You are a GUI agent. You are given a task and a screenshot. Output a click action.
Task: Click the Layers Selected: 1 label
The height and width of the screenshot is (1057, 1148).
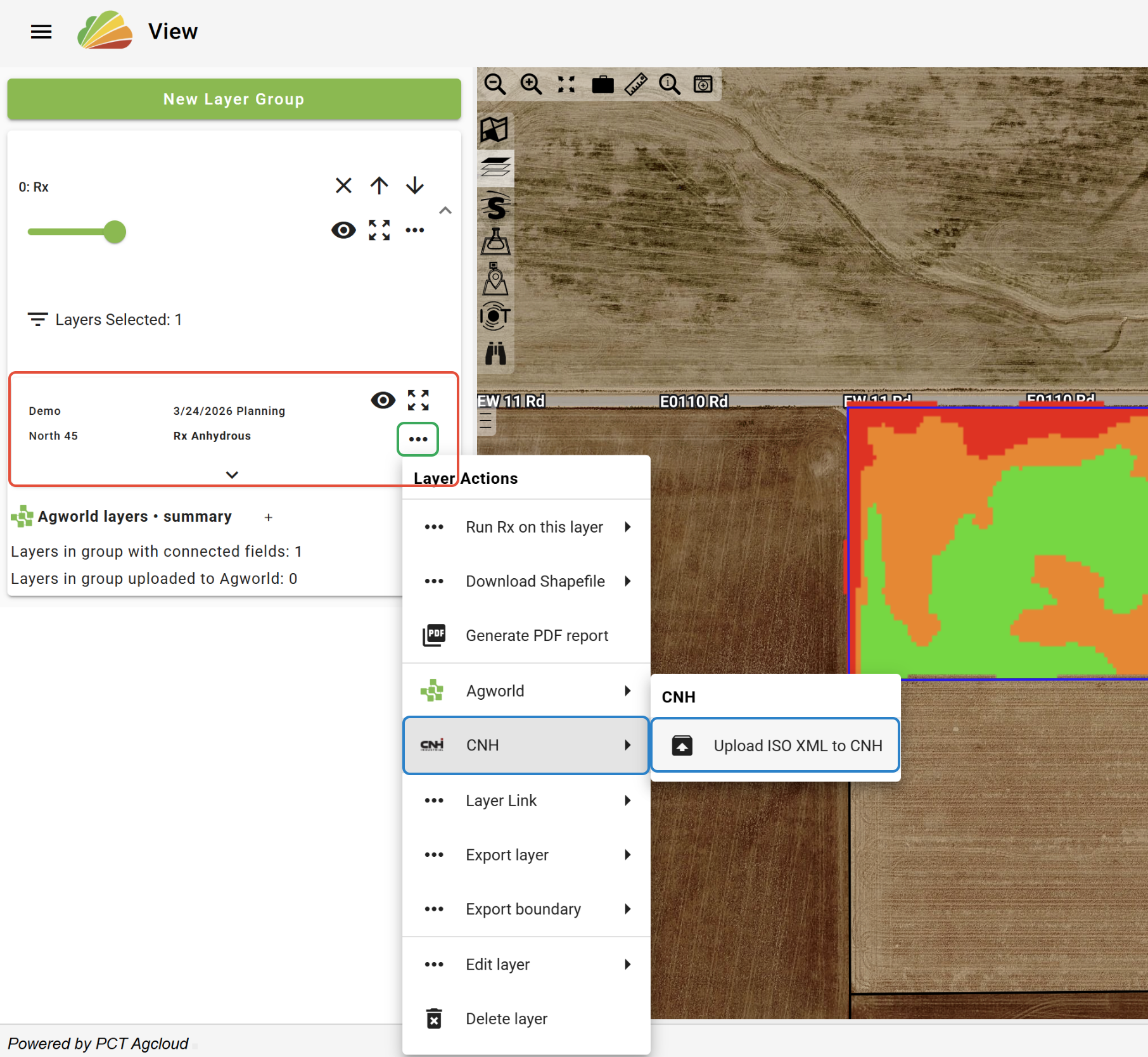click(118, 320)
